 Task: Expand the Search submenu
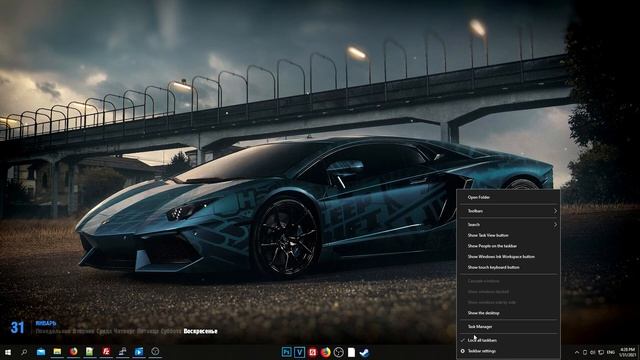pyautogui.click(x=508, y=224)
